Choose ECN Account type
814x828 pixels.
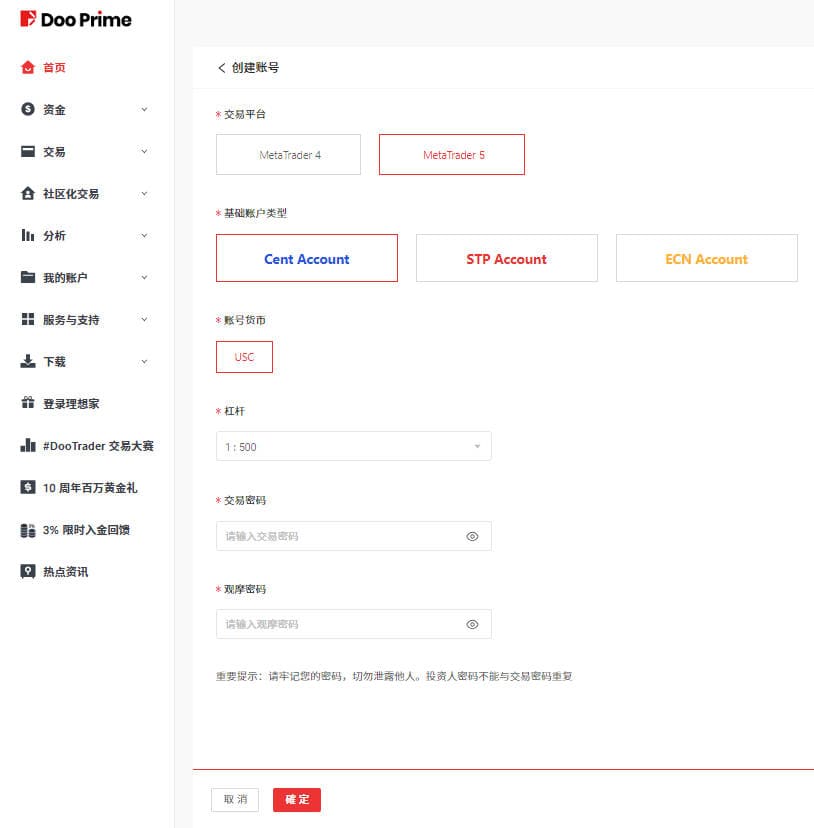pos(707,258)
